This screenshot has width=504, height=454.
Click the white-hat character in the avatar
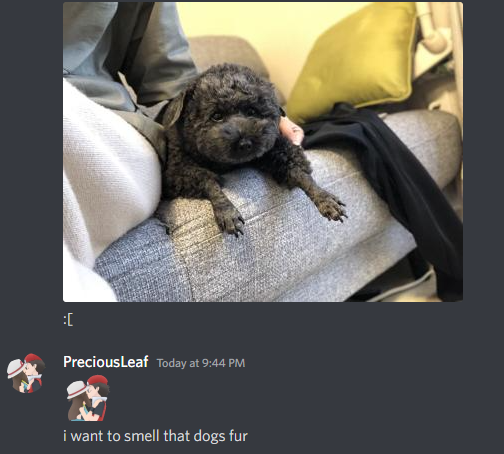point(17,375)
